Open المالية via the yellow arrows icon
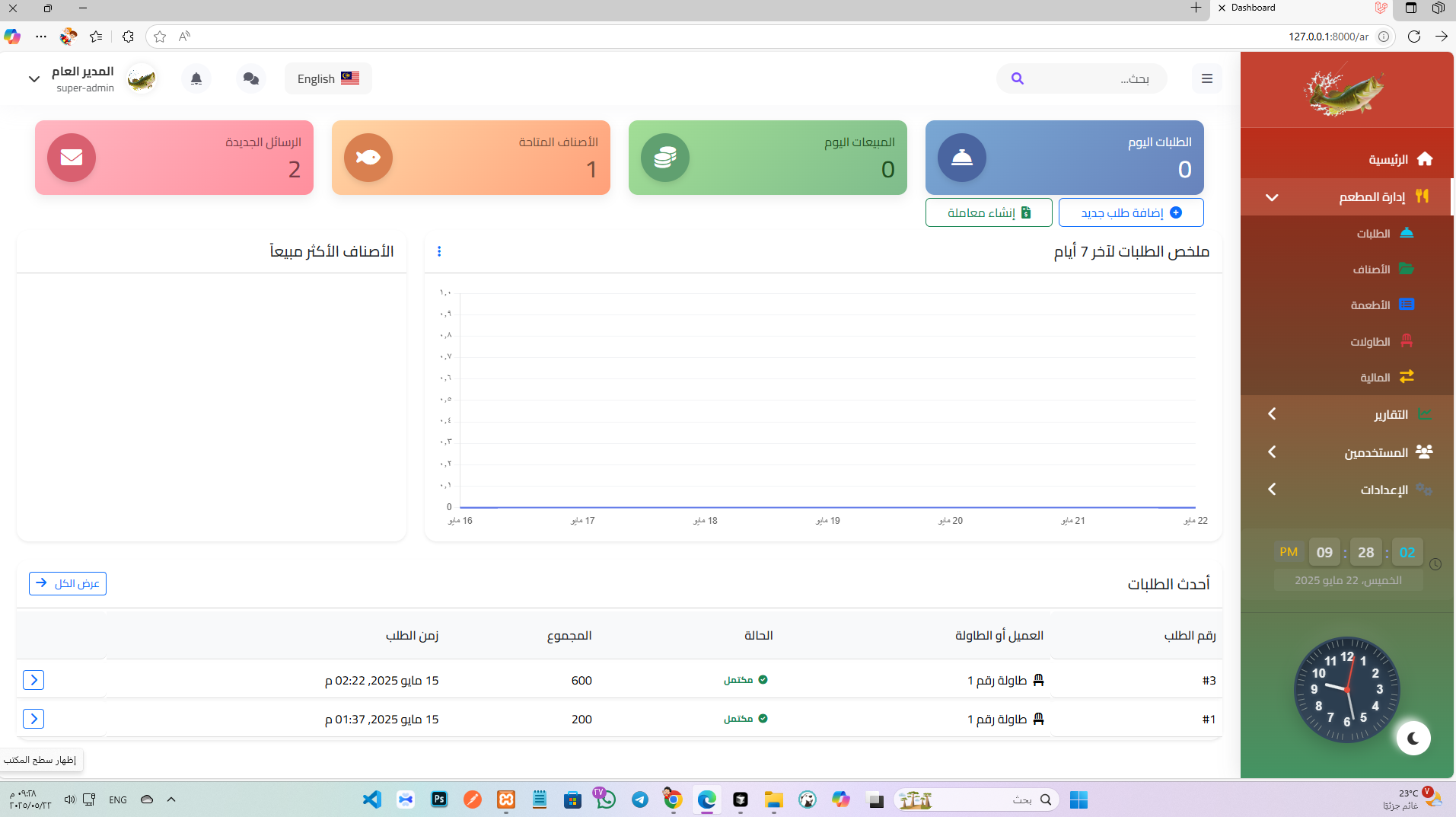The image size is (1456, 817). tap(1406, 376)
